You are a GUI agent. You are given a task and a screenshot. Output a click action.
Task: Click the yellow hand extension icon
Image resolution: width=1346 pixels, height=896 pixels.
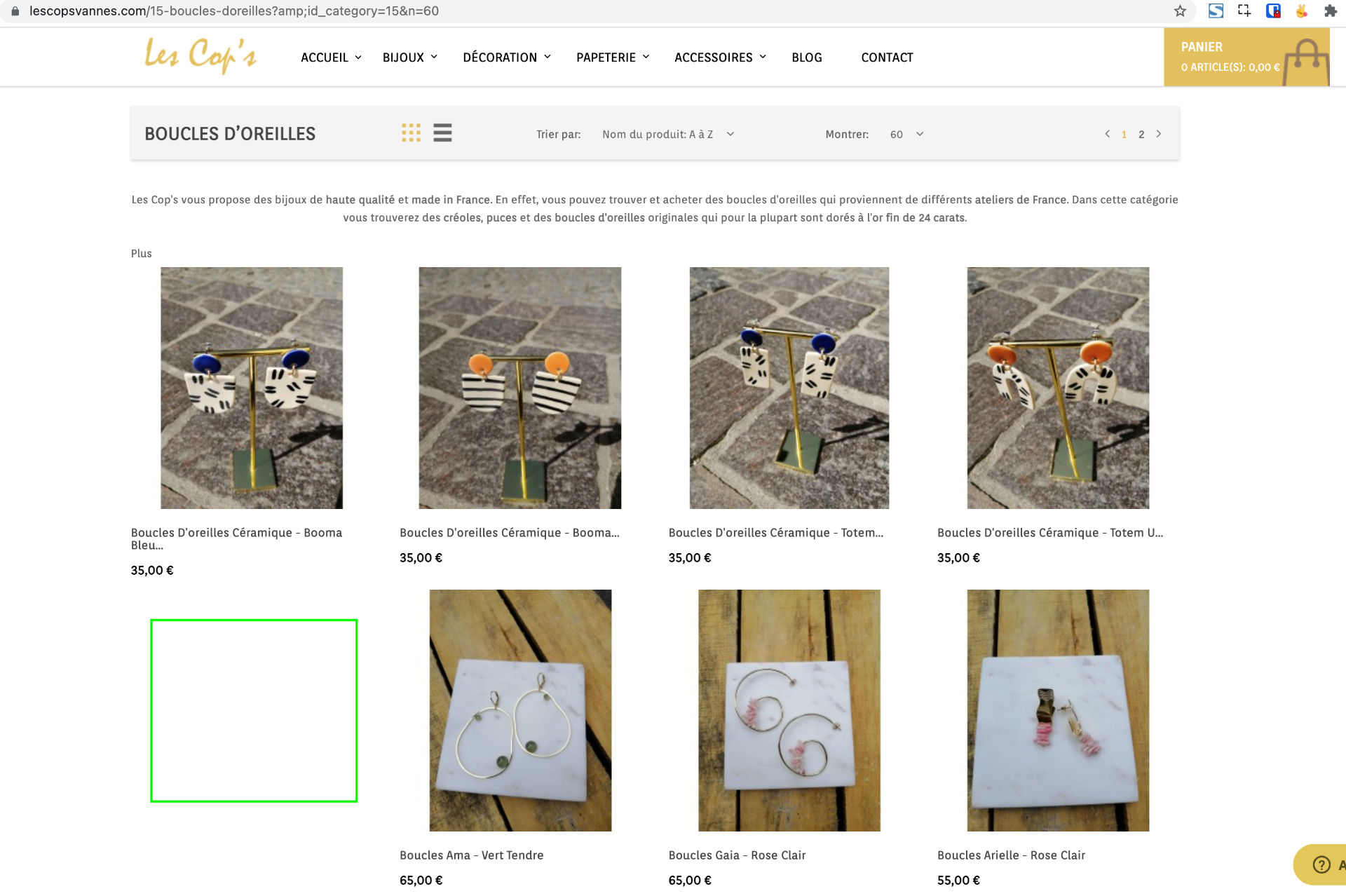click(1302, 11)
